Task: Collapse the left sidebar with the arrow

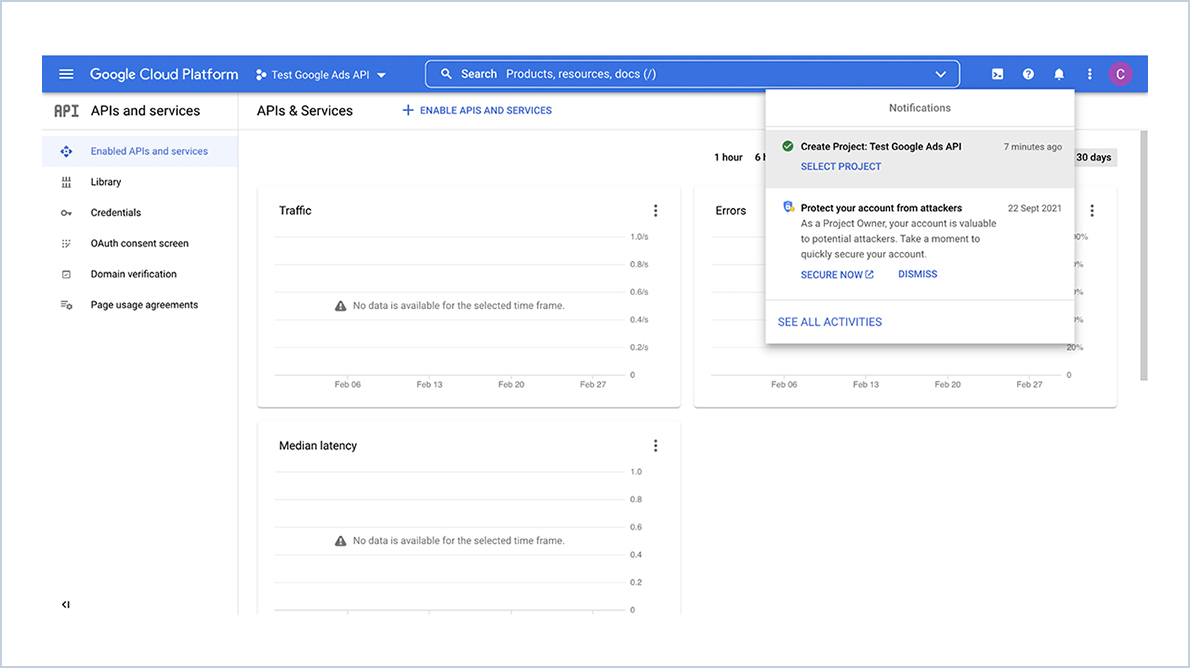Action: (65, 604)
